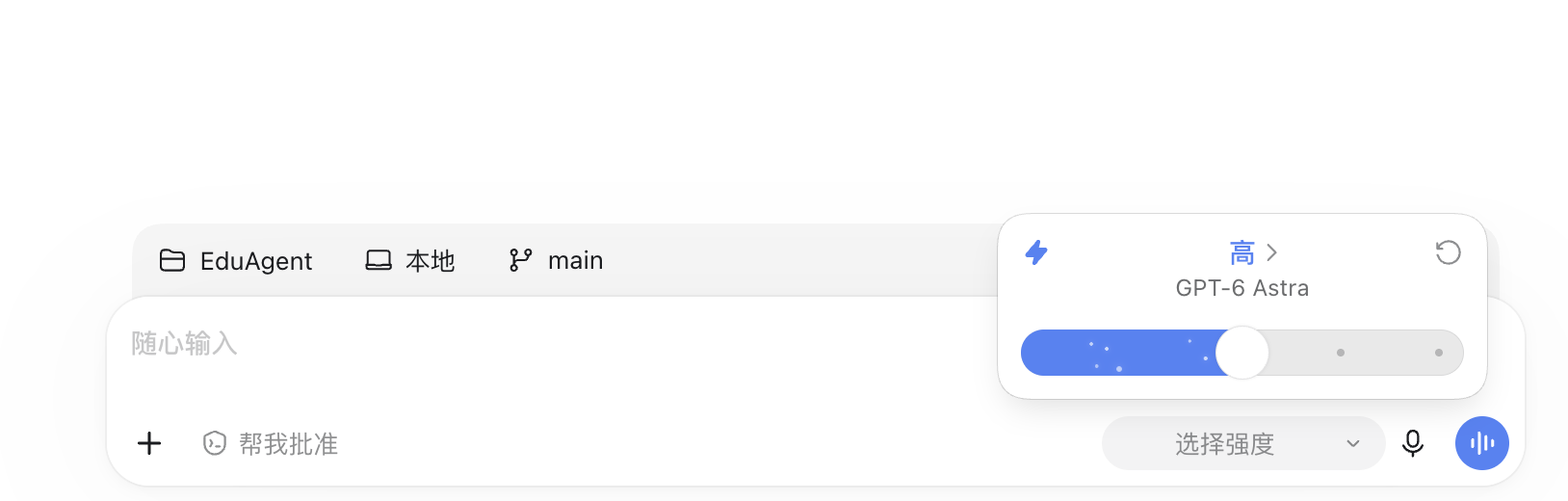Click the blue voice waveform button
The width and height of the screenshot is (1568, 501).
point(1482,443)
